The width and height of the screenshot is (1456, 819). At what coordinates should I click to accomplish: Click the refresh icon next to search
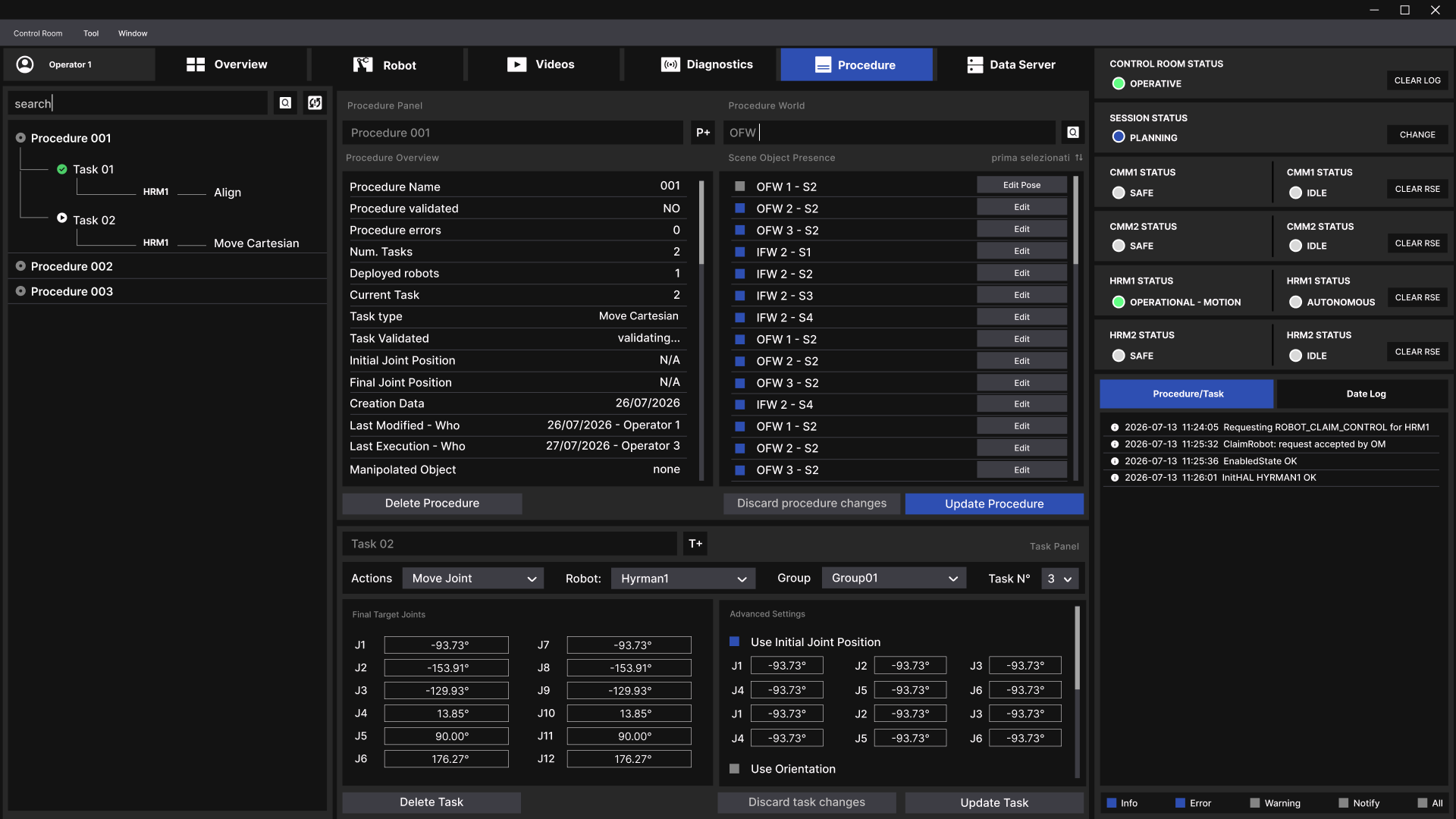coord(315,103)
